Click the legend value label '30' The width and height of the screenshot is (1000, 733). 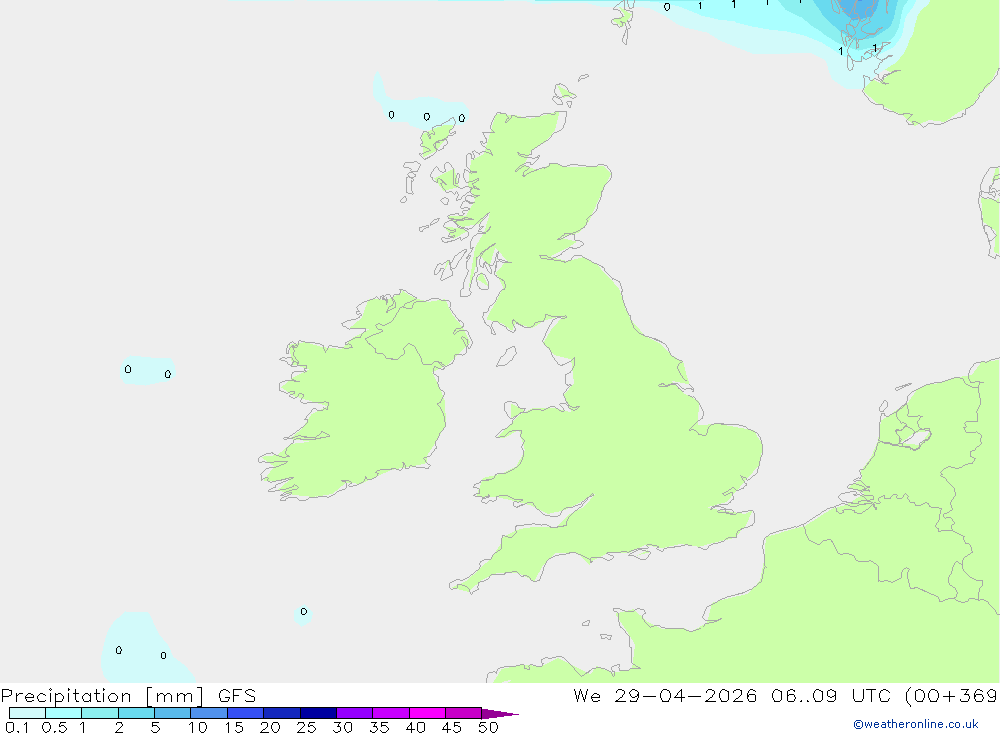pos(342,727)
